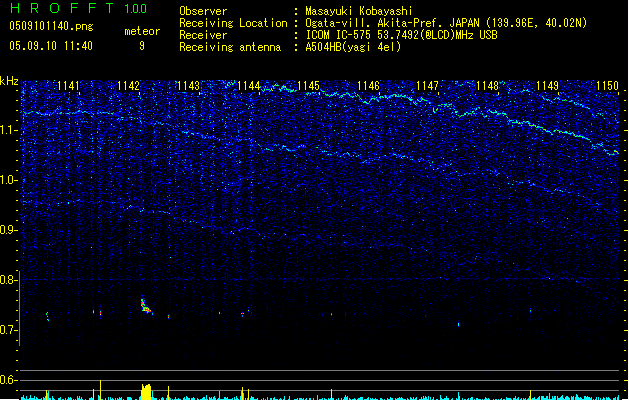Click observer name Masayuki Kobayashi
This screenshot has height=400, width=629.
click(x=359, y=11)
